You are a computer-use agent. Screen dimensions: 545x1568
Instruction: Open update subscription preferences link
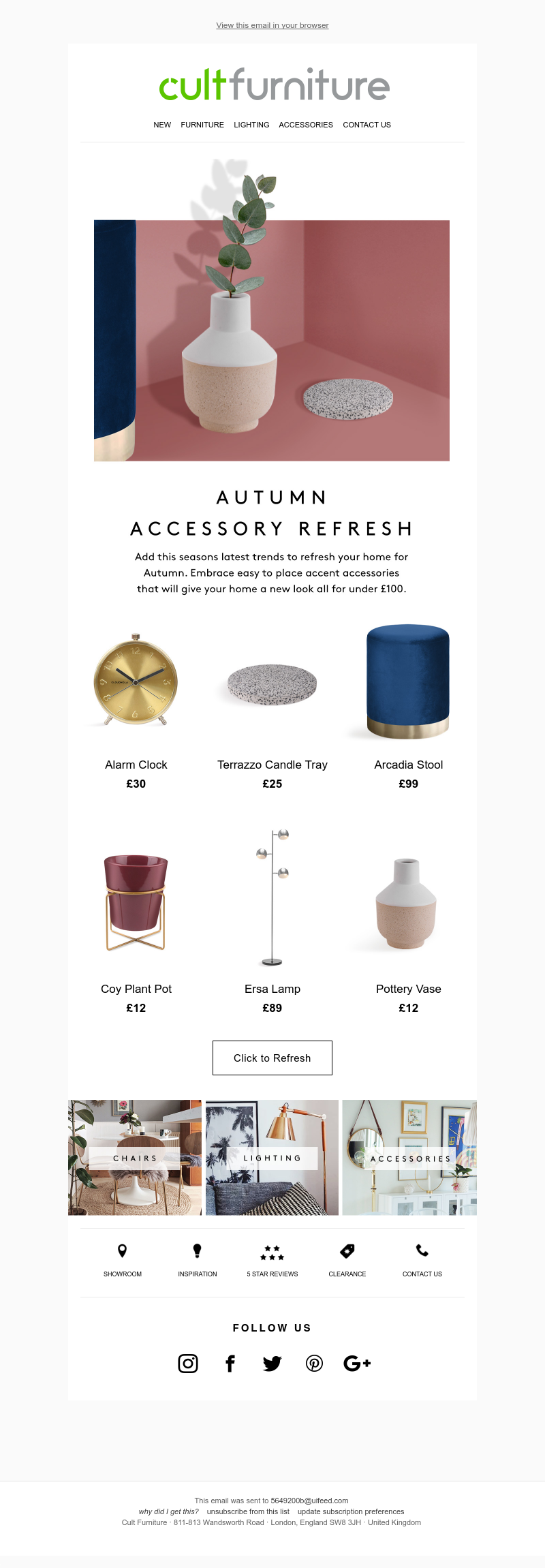351,1511
